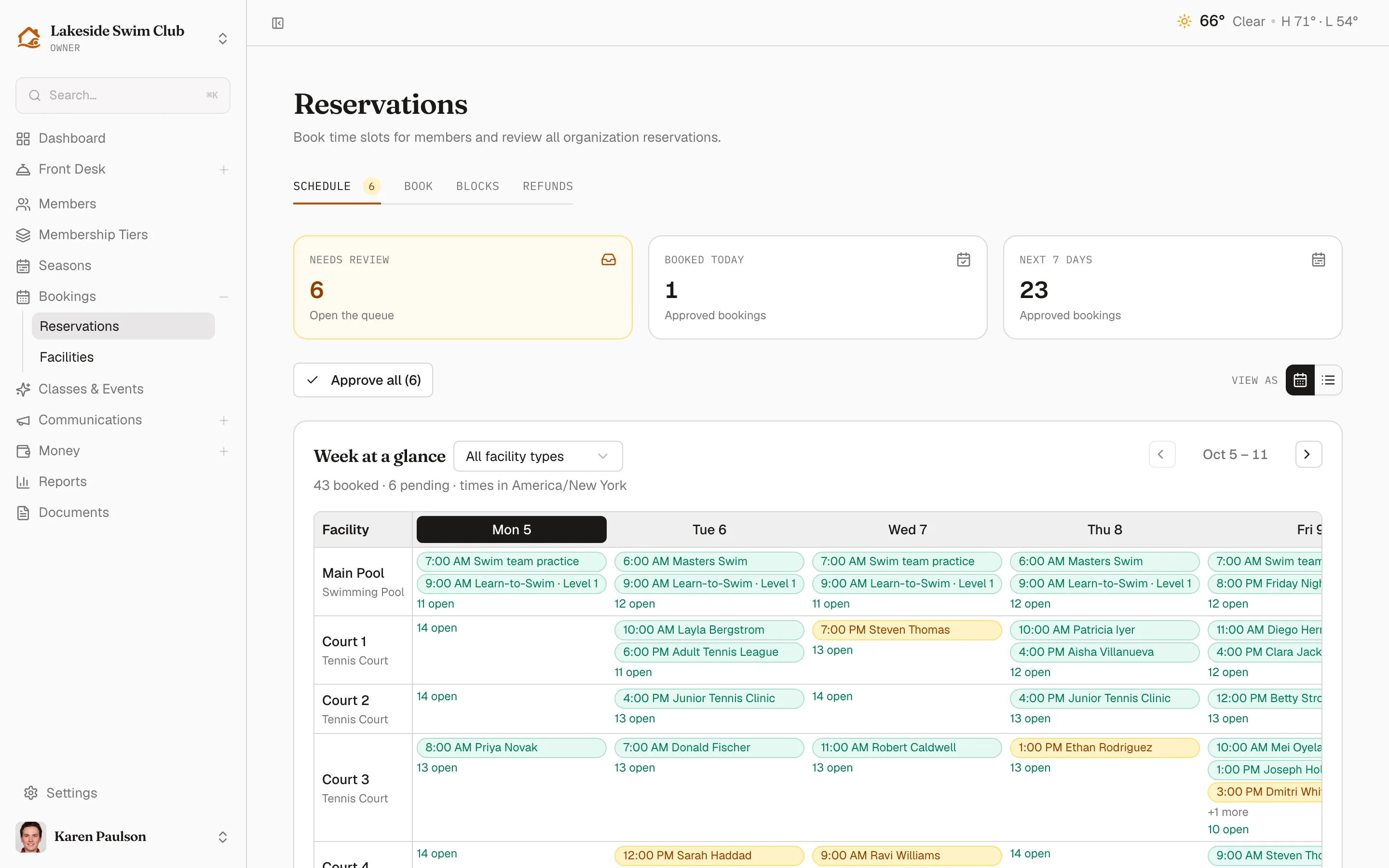Open 1:00 PM Ethan Rodriguez pending booking
Image resolution: width=1389 pixels, height=868 pixels.
(1104, 747)
